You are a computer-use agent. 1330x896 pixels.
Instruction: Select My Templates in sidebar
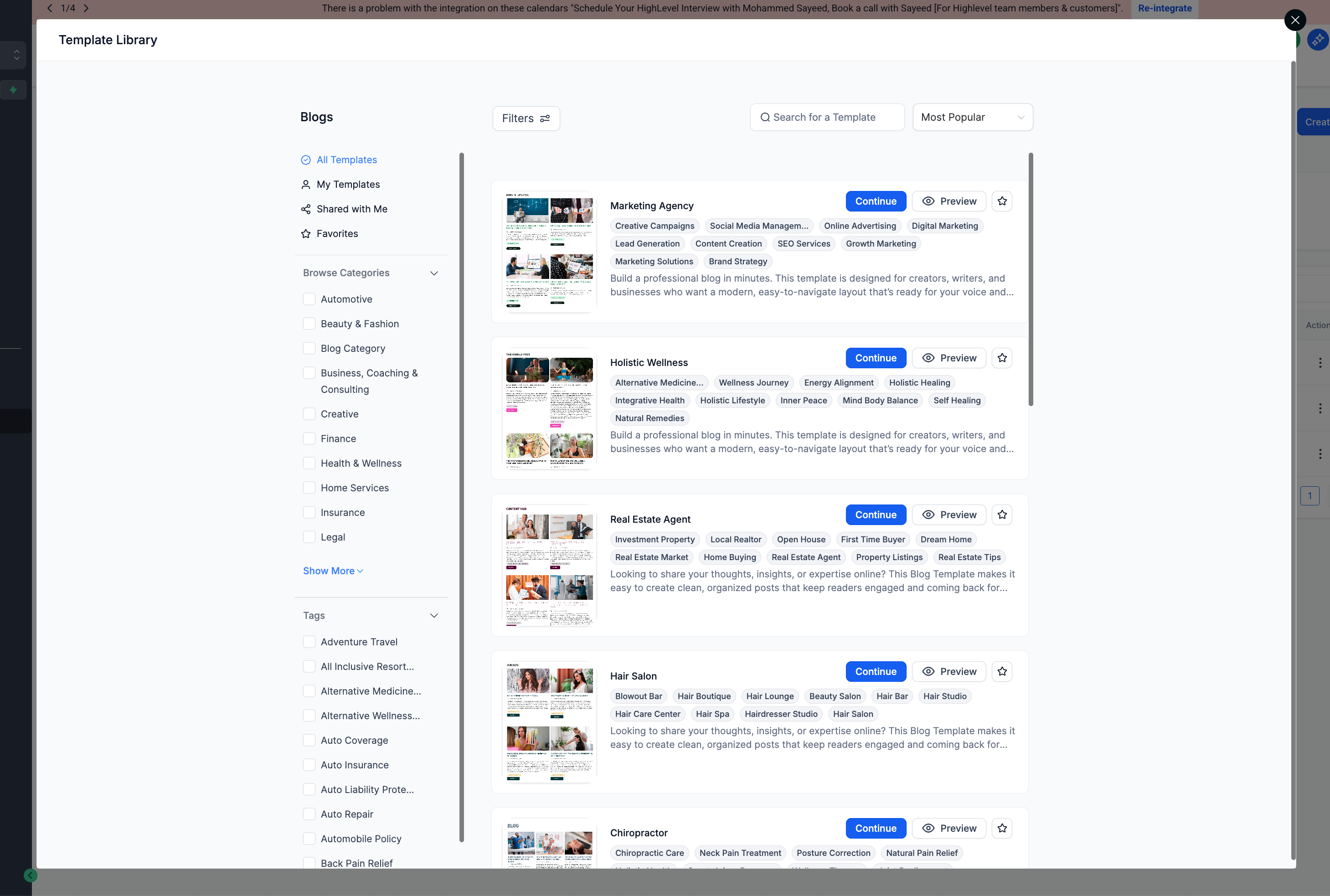[x=348, y=185]
